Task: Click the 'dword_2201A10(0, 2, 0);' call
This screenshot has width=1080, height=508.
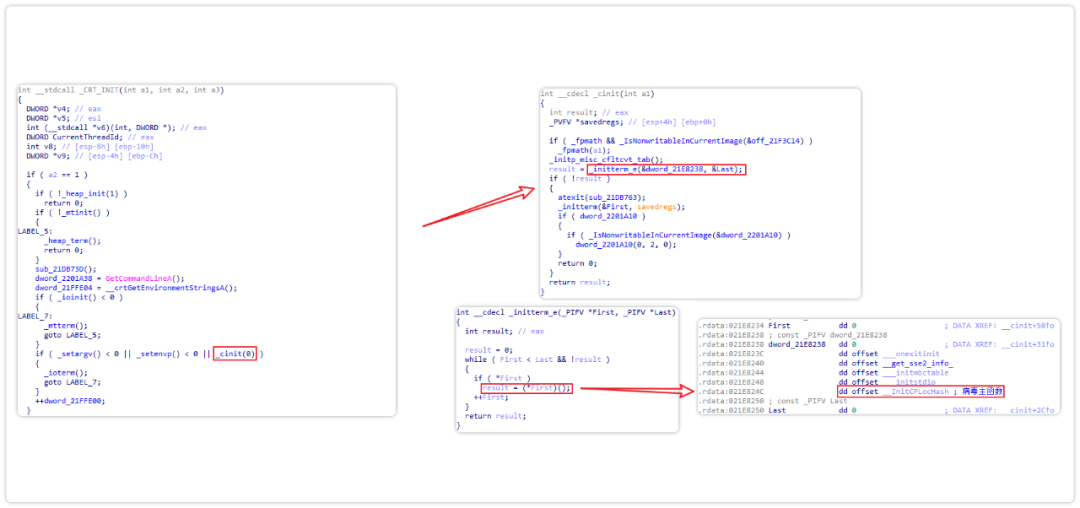Action: coord(625,244)
